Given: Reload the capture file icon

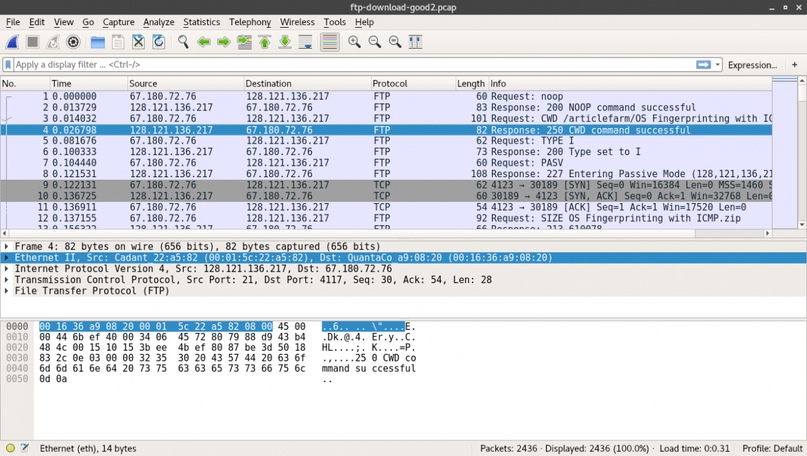Looking at the screenshot, I should [x=159, y=42].
